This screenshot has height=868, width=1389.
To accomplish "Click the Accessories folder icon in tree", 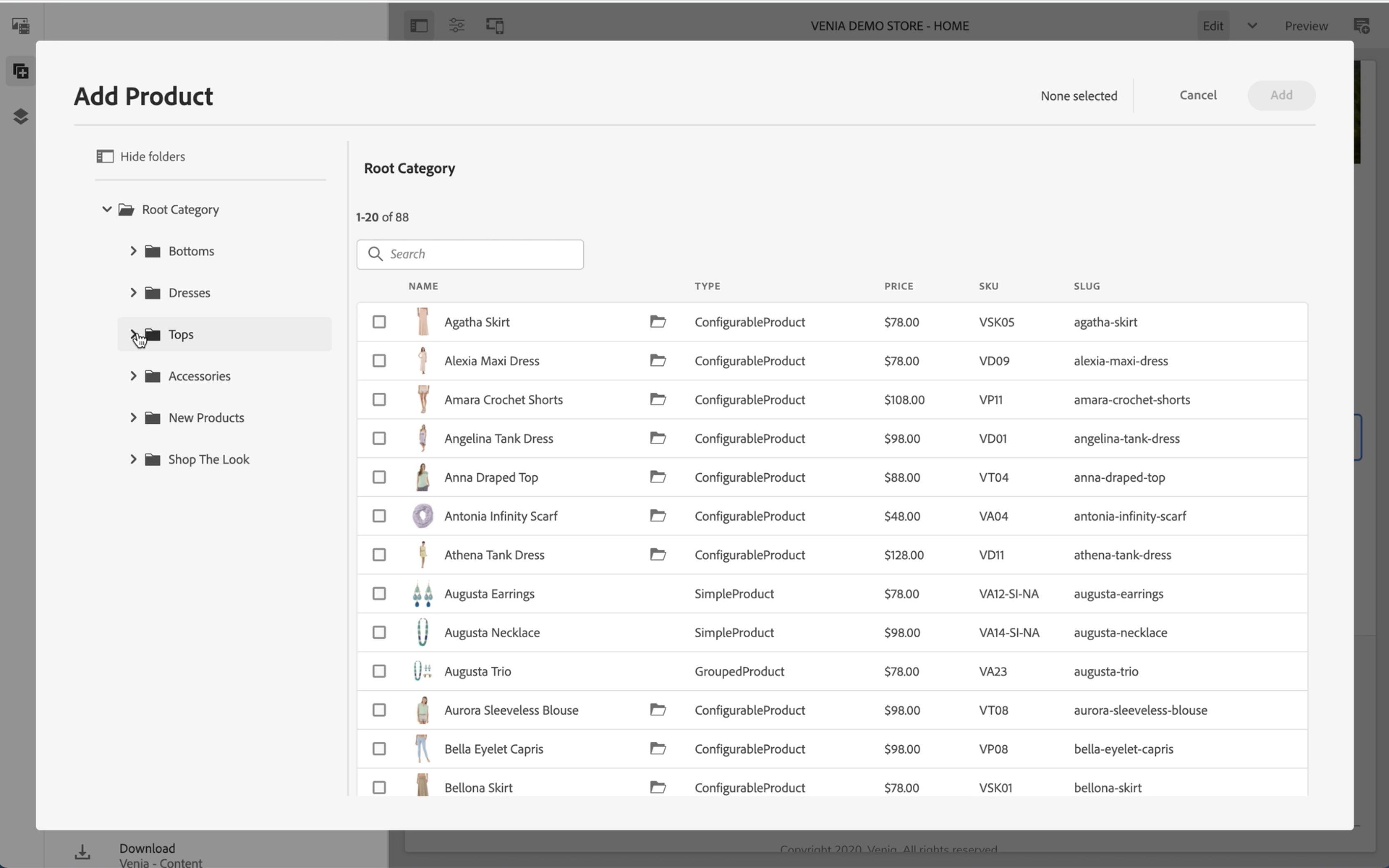I will click(153, 376).
